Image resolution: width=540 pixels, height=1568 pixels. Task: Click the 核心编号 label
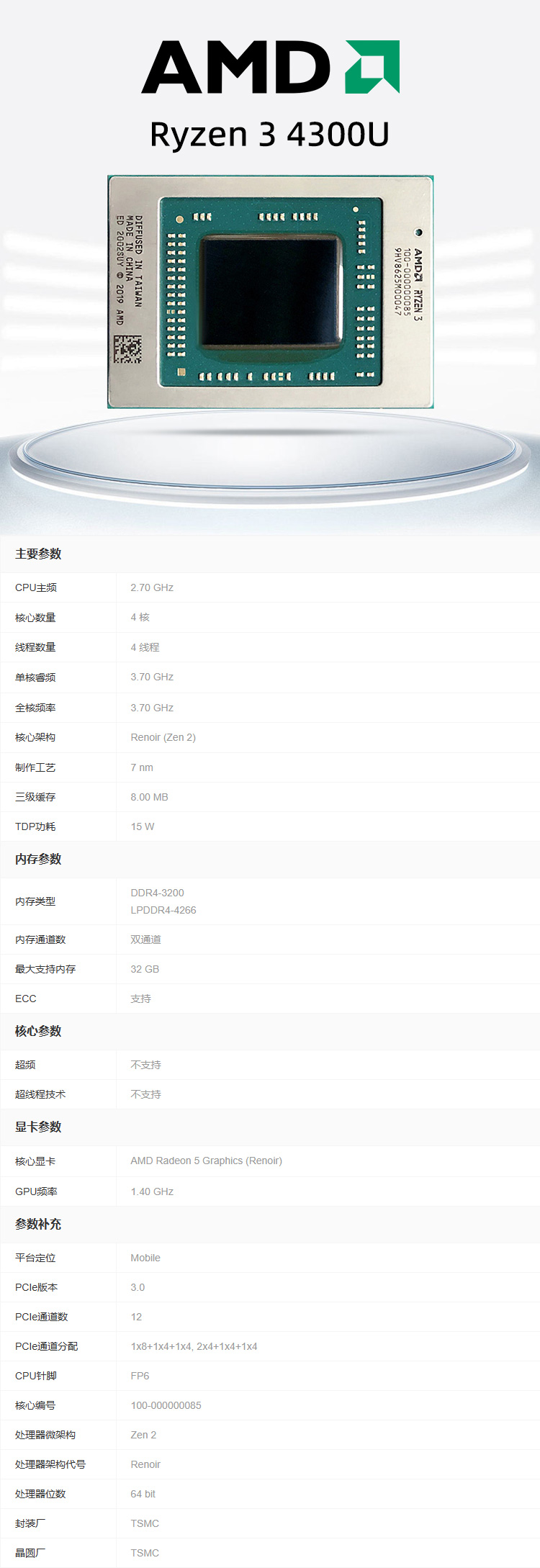click(35, 1405)
